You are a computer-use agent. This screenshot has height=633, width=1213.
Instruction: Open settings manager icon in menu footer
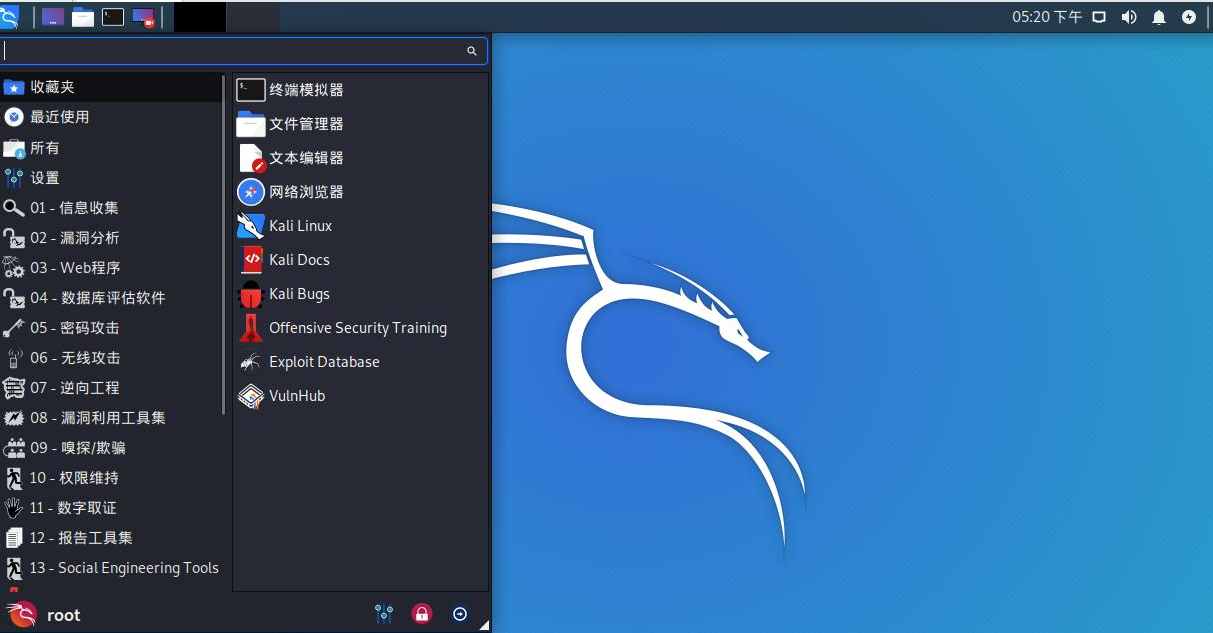pos(383,614)
